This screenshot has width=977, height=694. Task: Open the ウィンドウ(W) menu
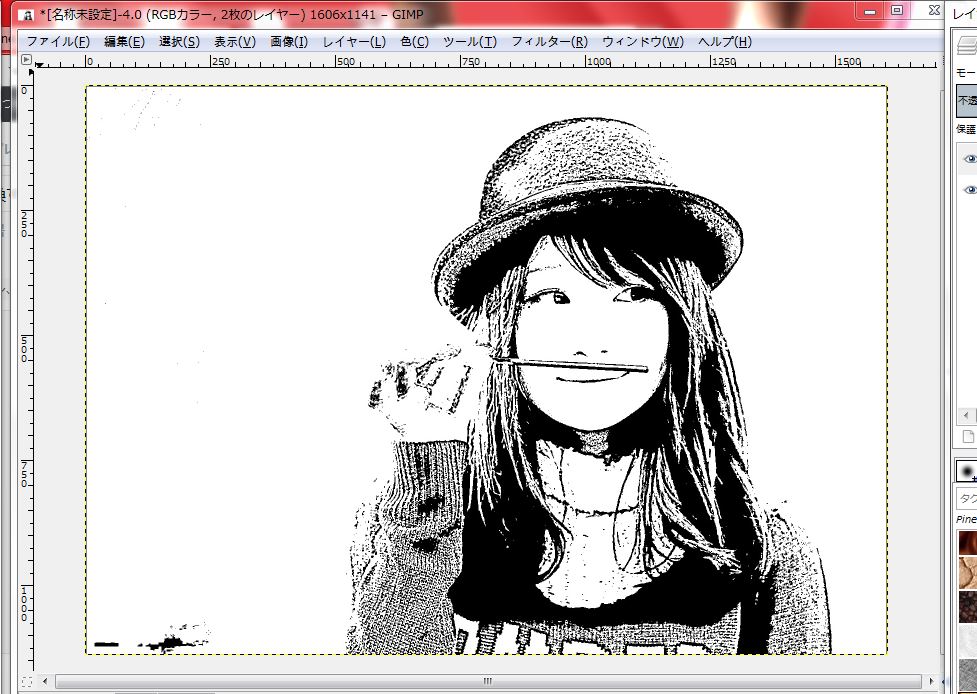point(643,42)
